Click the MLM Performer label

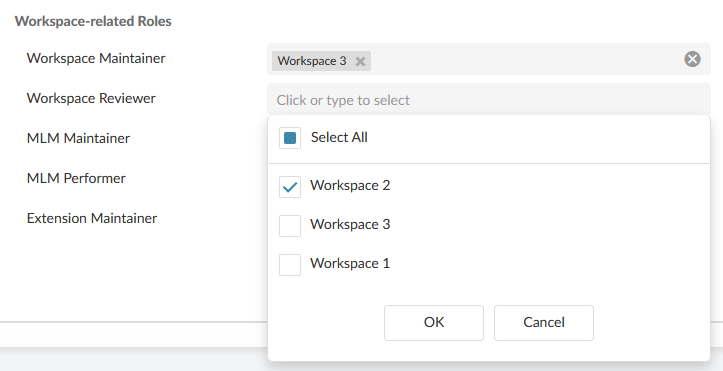pyautogui.click(x=76, y=178)
